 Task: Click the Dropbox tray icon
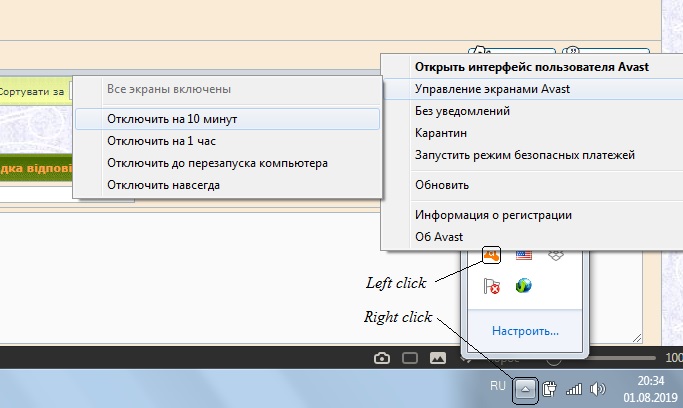pyautogui.click(x=556, y=255)
